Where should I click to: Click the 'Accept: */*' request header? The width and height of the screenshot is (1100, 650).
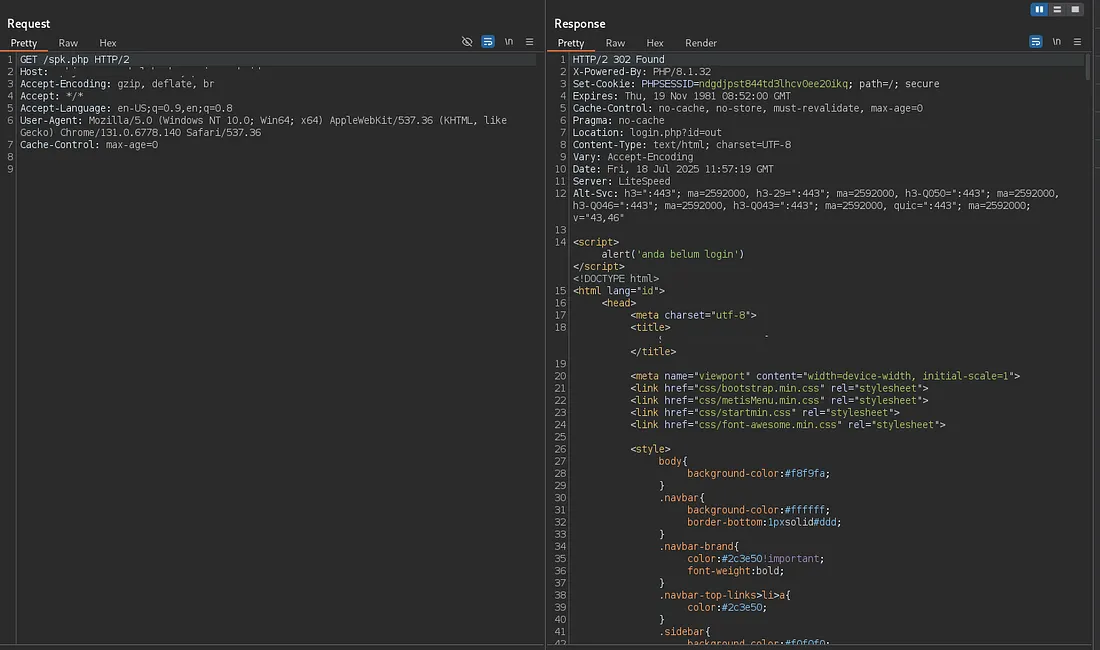(x=51, y=96)
